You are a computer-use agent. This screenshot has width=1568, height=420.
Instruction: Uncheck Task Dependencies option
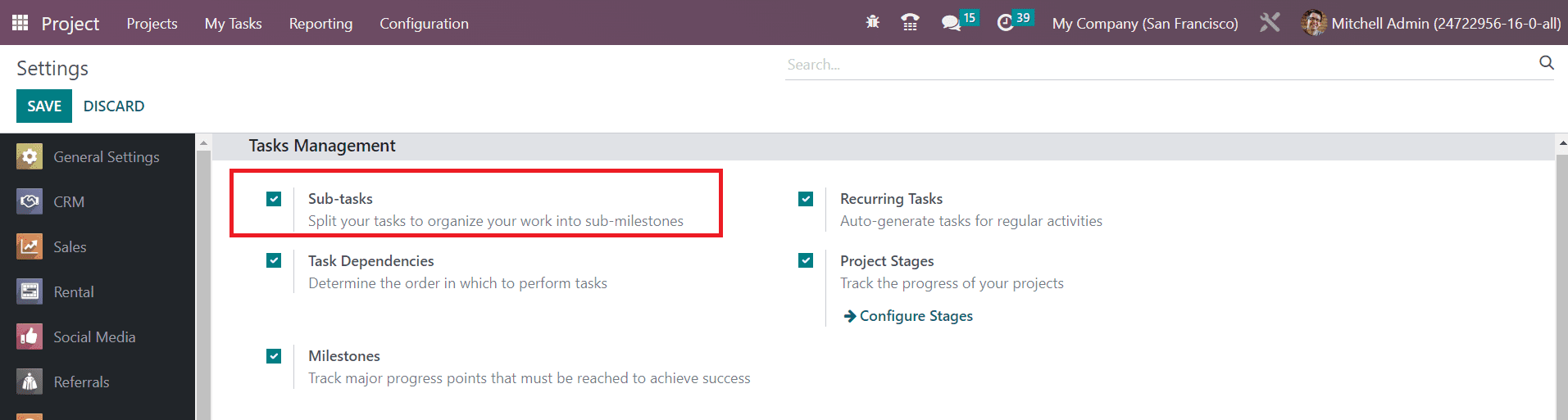coord(274,260)
